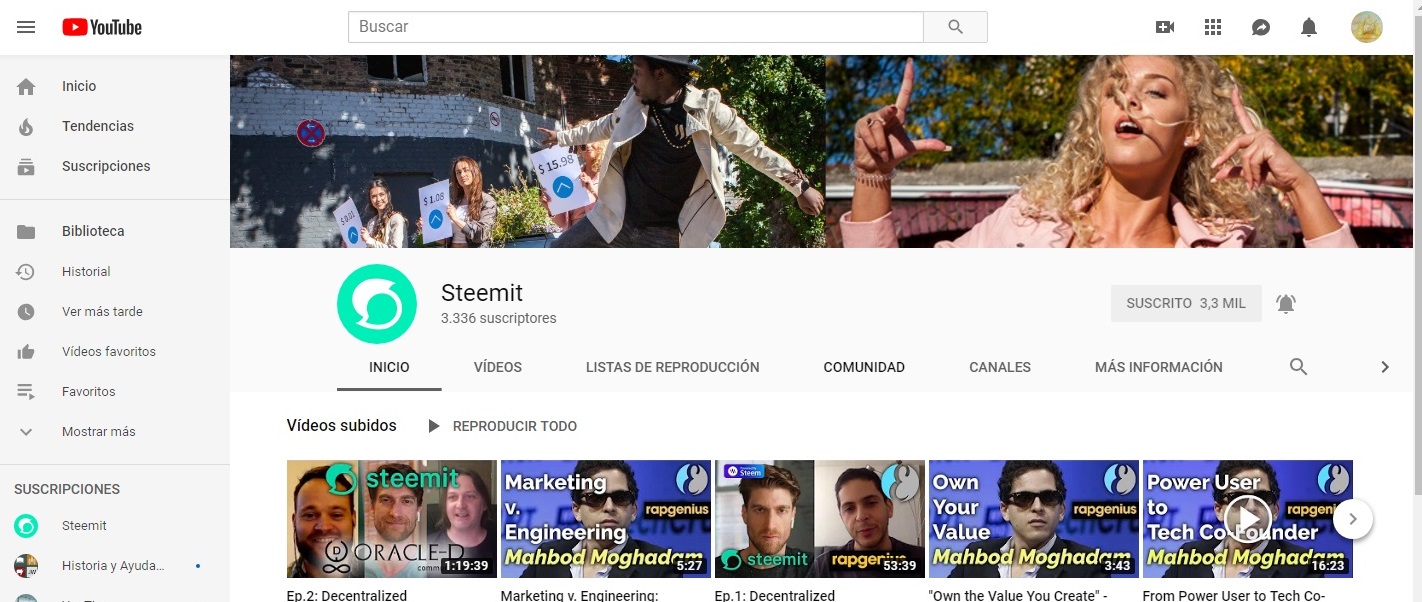Open Suscripciones in sidebar
1422x602 pixels.
(x=115, y=166)
